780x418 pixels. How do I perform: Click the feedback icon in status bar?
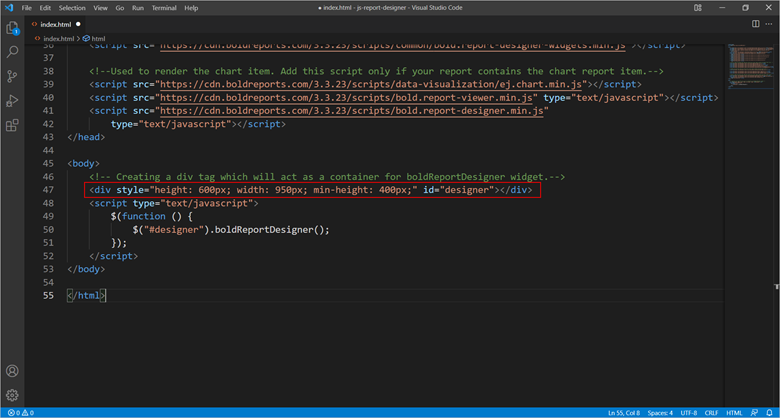(x=755, y=413)
